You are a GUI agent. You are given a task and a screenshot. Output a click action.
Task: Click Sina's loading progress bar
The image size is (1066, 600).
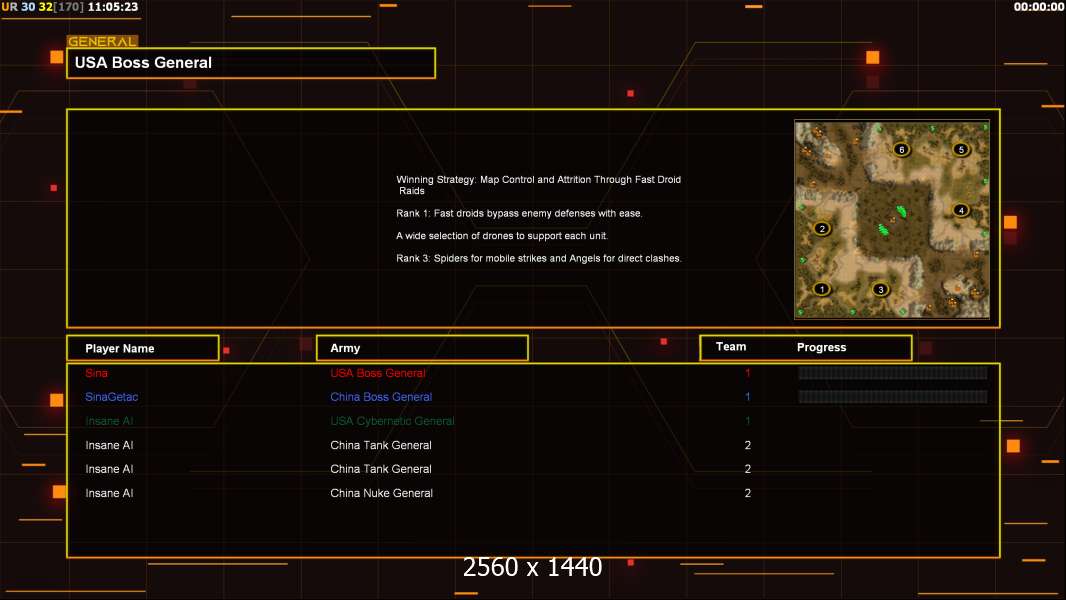[893, 372]
